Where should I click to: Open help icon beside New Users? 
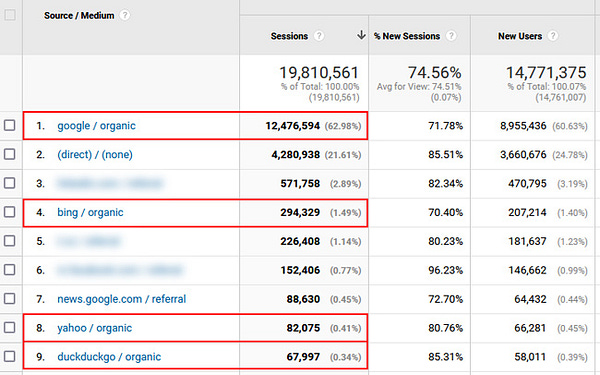[x=553, y=36]
